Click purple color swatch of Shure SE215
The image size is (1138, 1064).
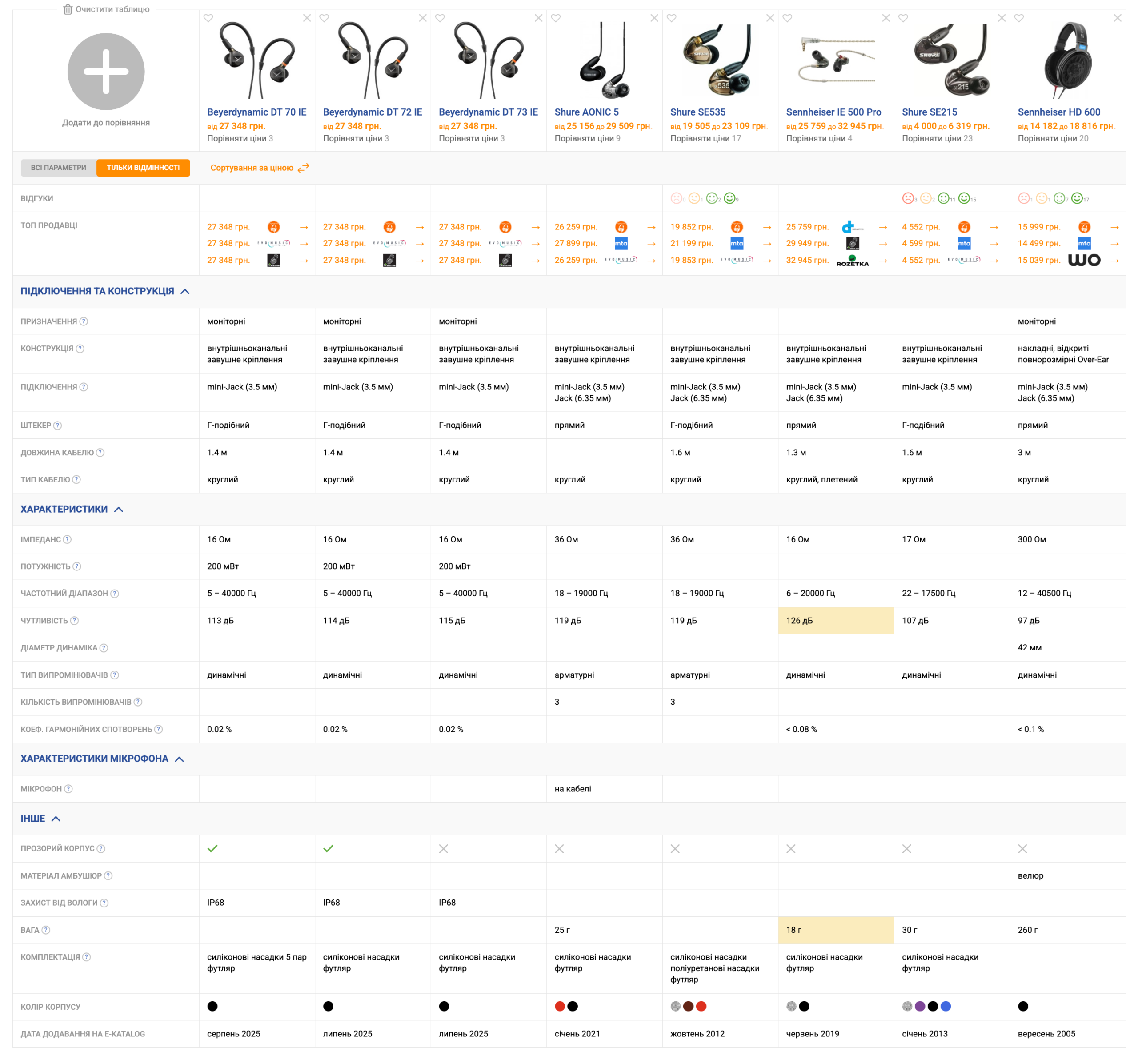920,1006
